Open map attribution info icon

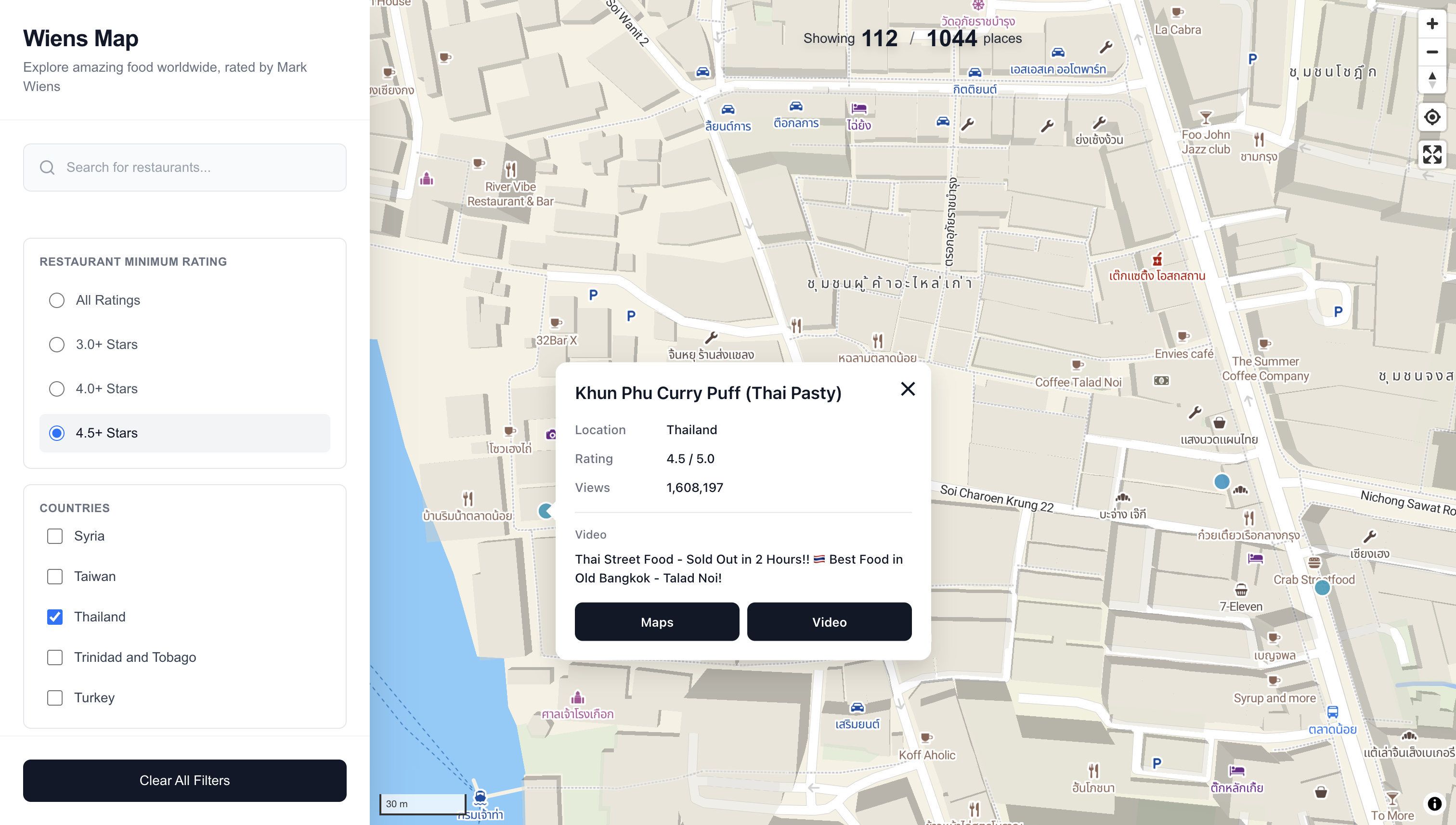1434,803
